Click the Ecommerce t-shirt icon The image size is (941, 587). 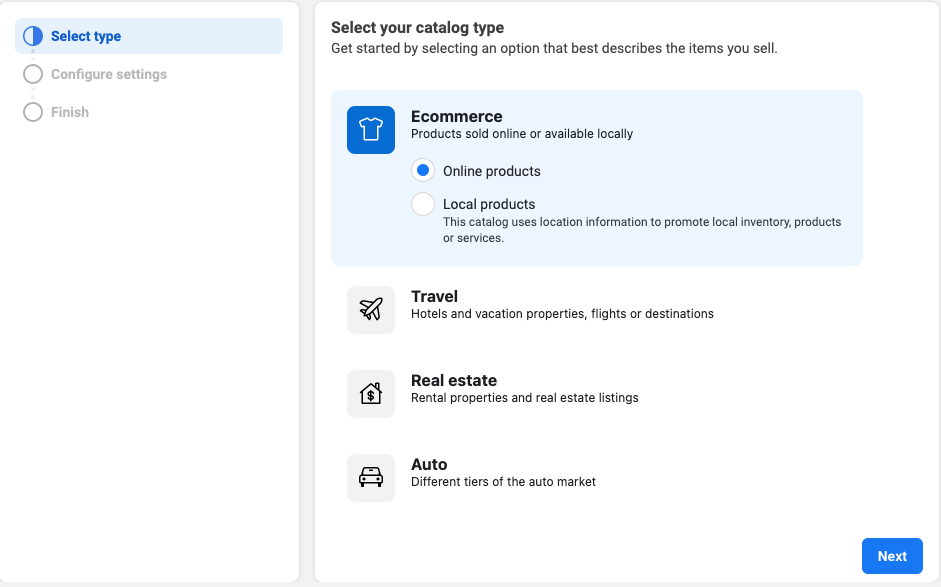click(371, 130)
